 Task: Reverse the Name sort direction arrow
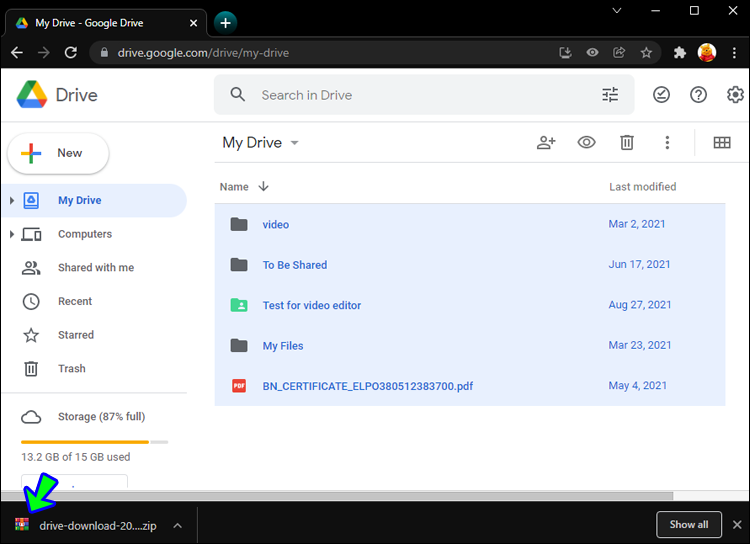coord(264,187)
